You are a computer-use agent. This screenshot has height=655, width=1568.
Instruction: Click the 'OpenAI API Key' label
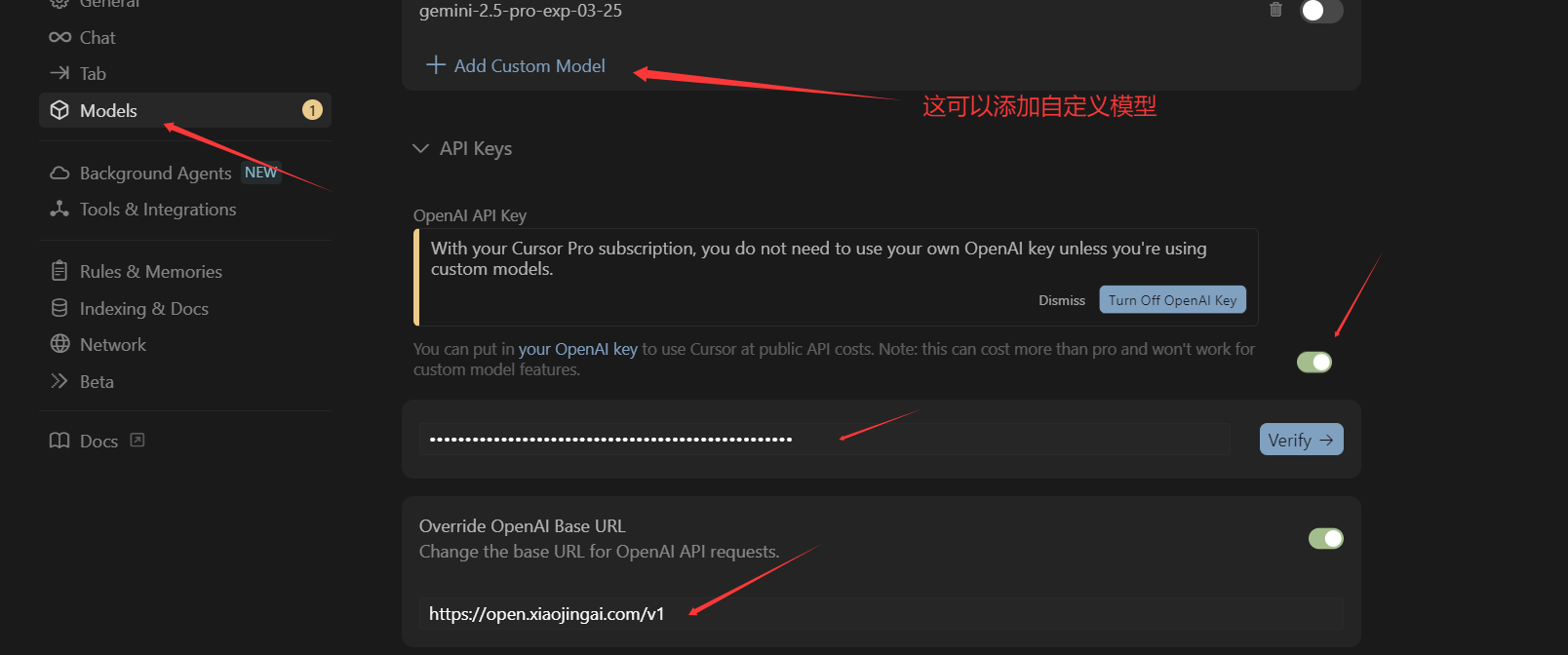pos(470,215)
